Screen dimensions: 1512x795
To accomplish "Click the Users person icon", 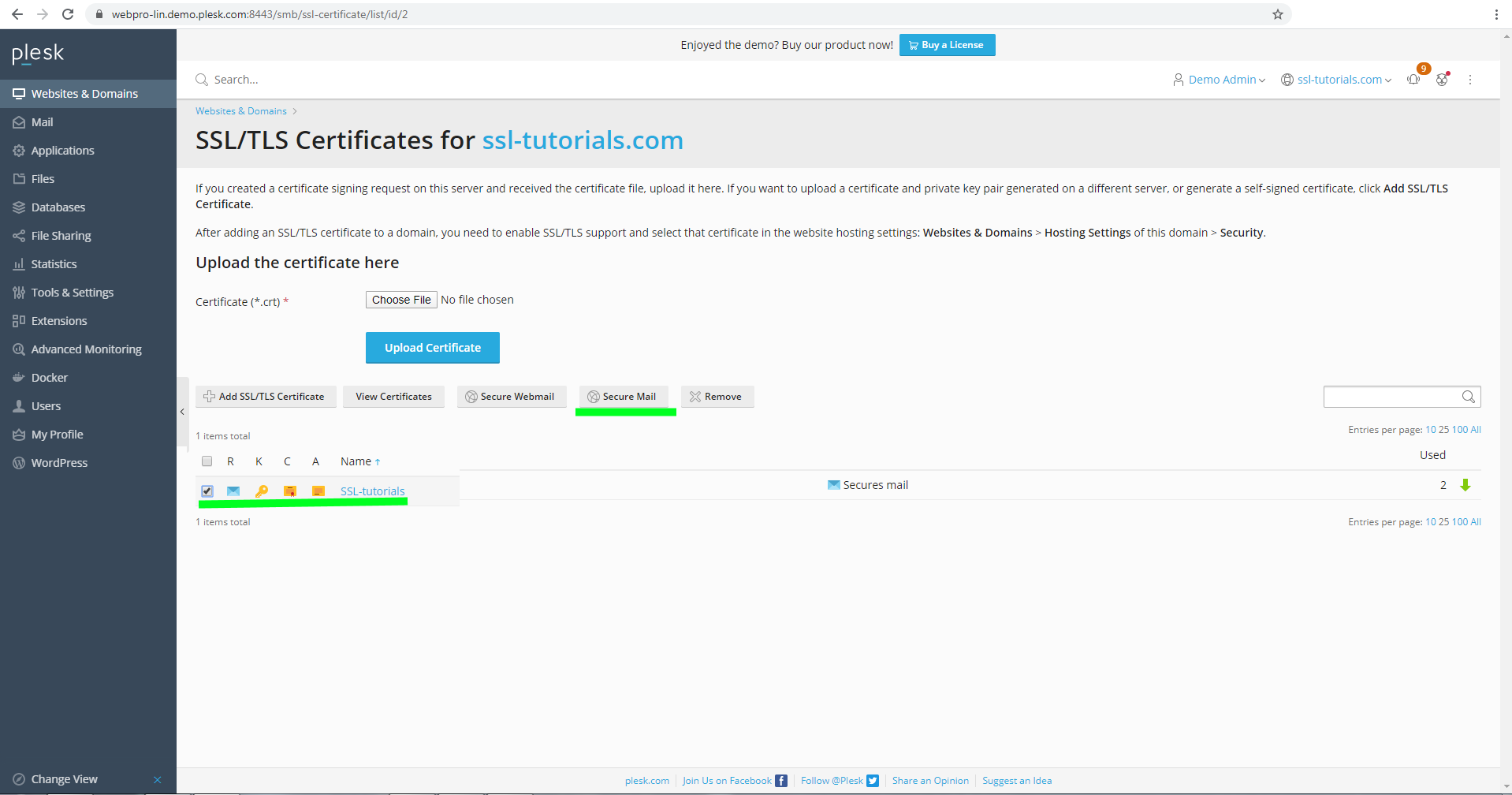I will [x=19, y=406].
